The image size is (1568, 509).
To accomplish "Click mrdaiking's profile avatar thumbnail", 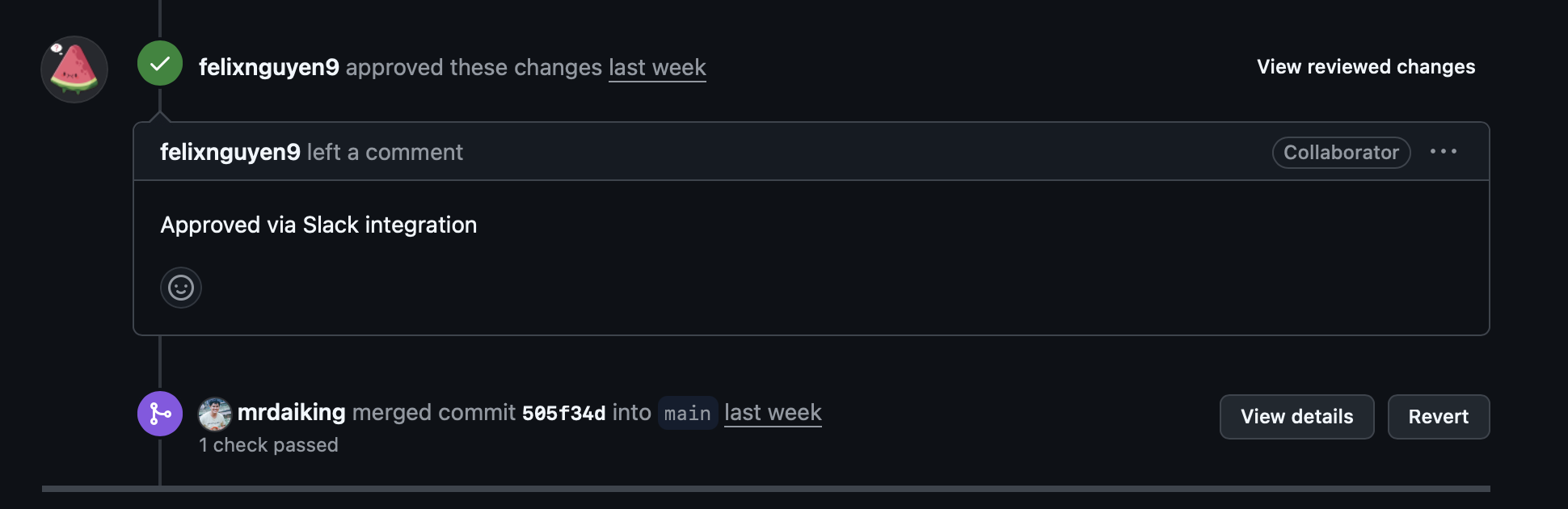I will tap(214, 413).
